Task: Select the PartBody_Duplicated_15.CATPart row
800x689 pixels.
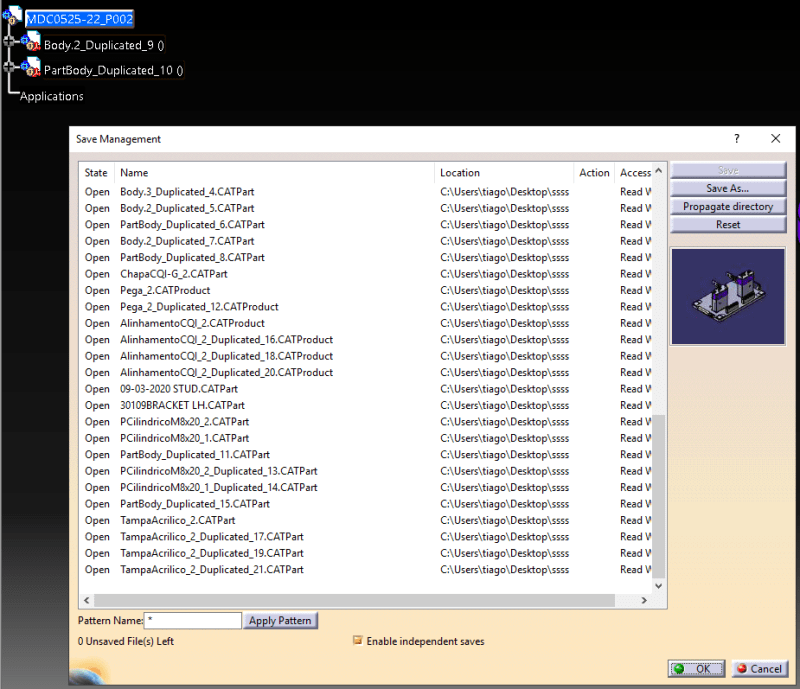Action: click(x=366, y=504)
